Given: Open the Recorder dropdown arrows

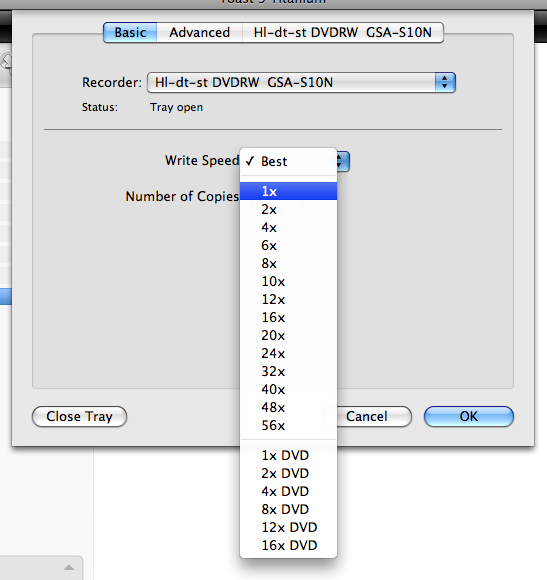Looking at the screenshot, I should click(445, 82).
